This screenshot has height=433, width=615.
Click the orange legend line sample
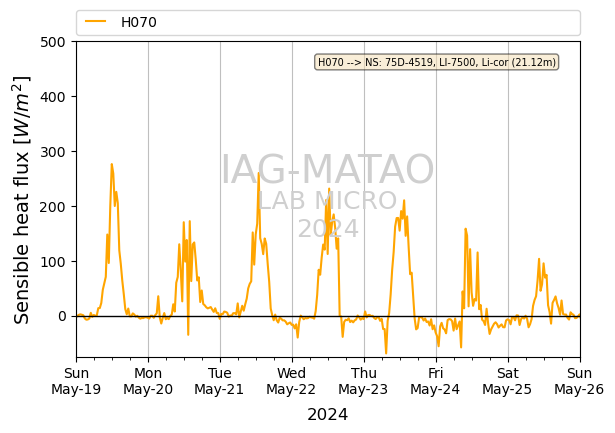96,22
